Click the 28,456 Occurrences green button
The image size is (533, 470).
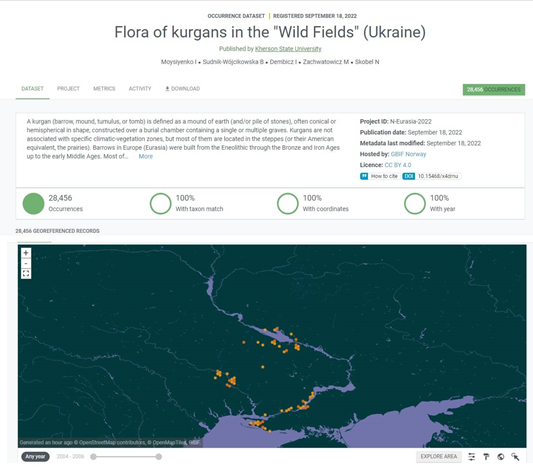coord(494,90)
